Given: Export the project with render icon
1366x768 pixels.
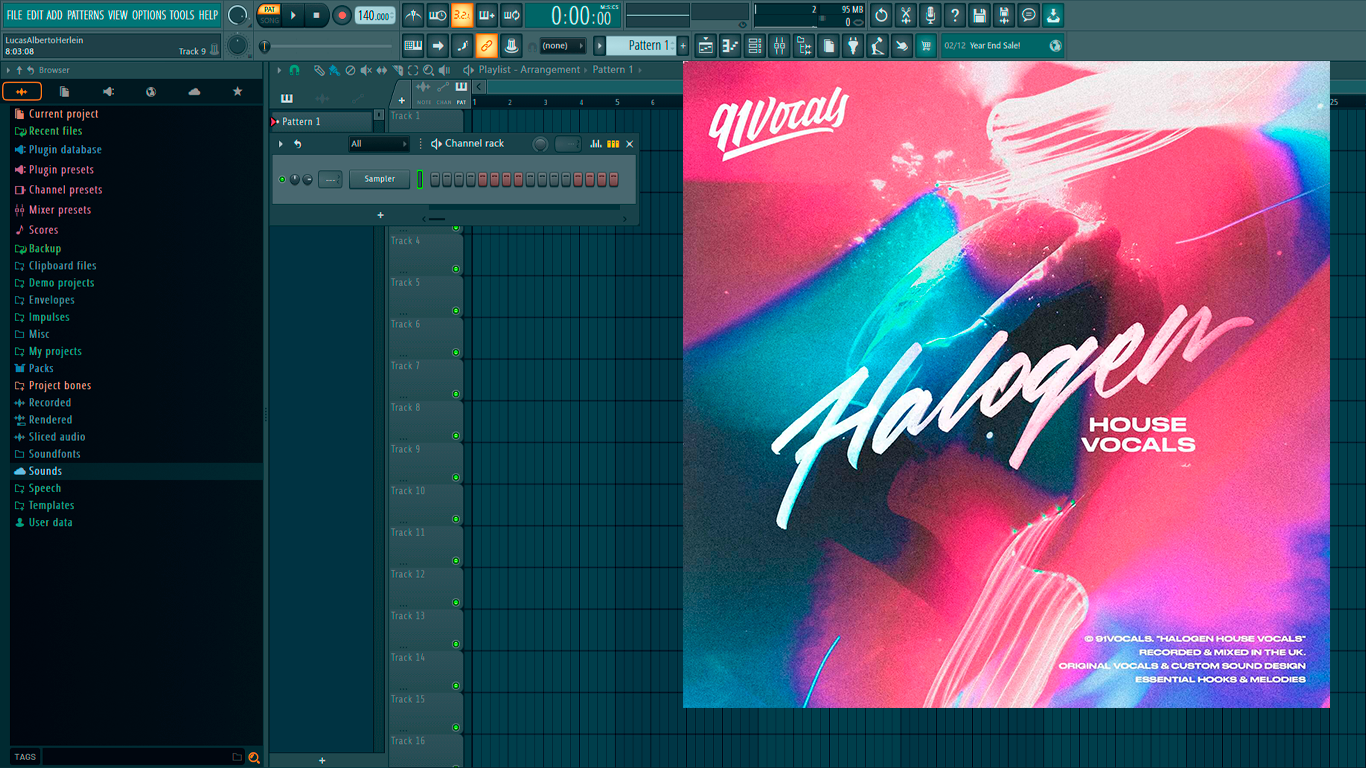Looking at the screenshot, I should click(x=1004, y=15).
